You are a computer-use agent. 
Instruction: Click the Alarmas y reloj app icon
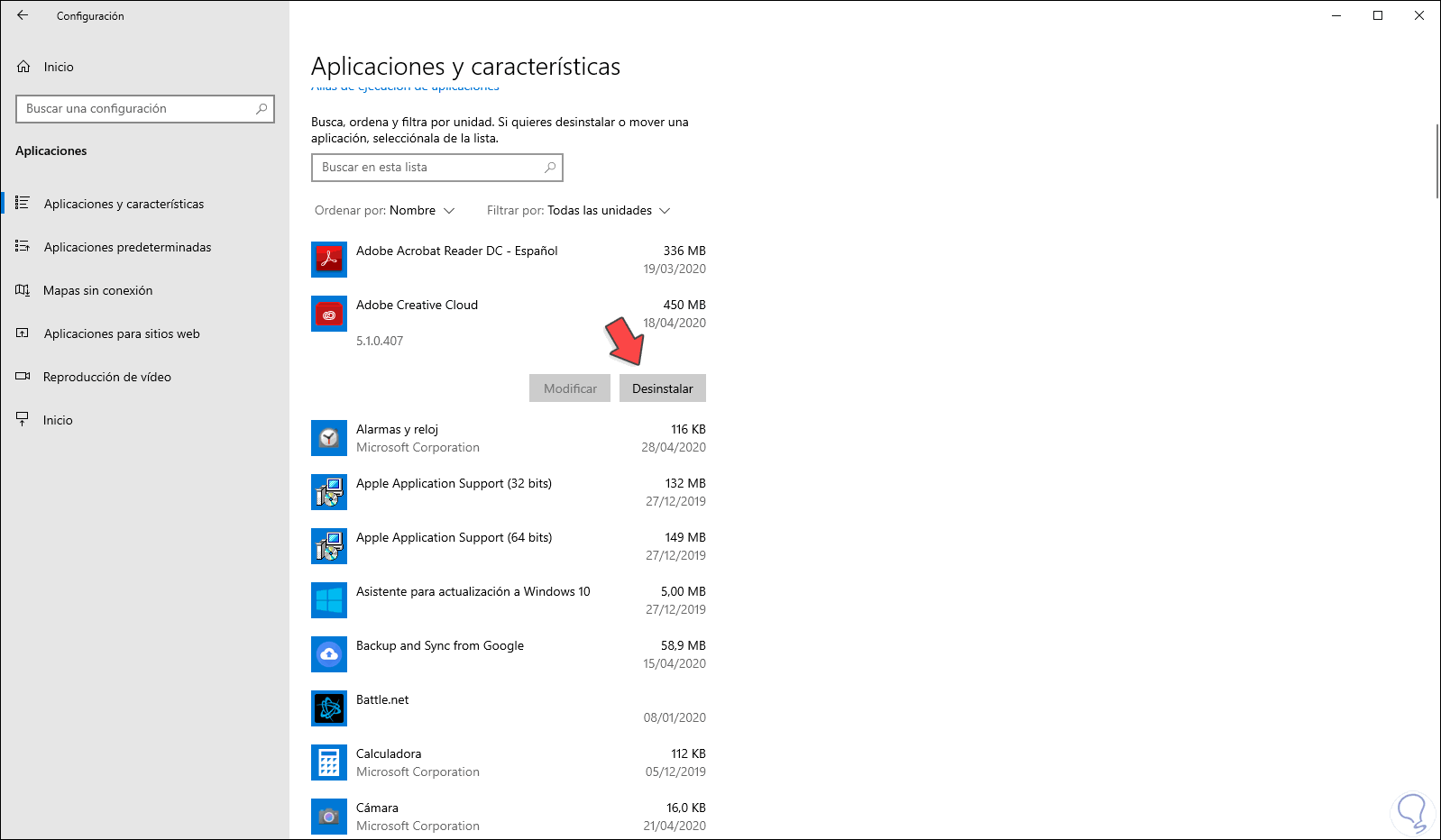(329, 438)
